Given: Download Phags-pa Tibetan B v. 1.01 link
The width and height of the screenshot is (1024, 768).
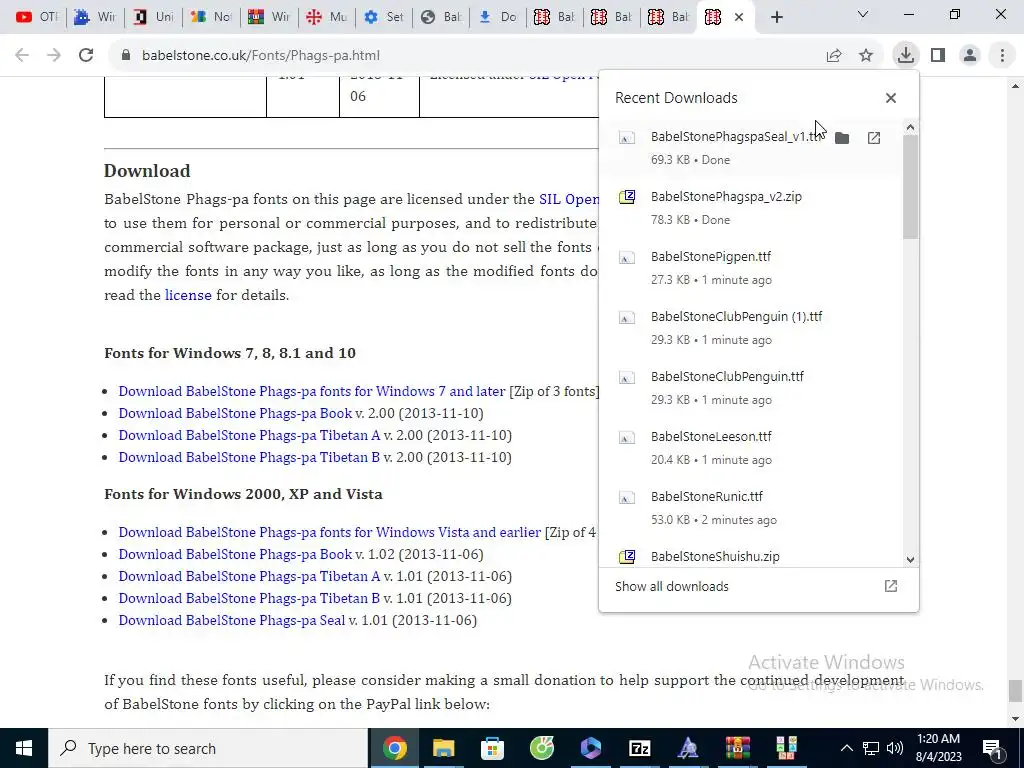Looking at the screenshot, I should [x=249, y=598].
